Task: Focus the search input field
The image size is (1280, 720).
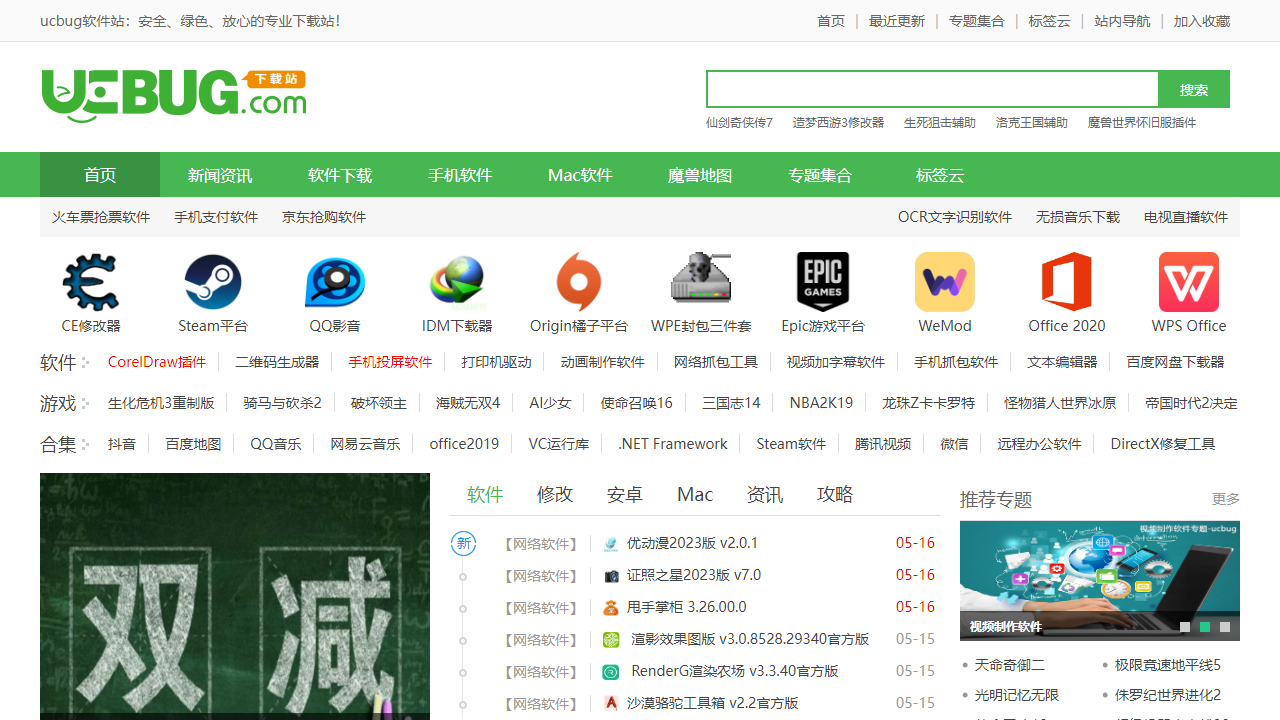Action: (932, 89)
